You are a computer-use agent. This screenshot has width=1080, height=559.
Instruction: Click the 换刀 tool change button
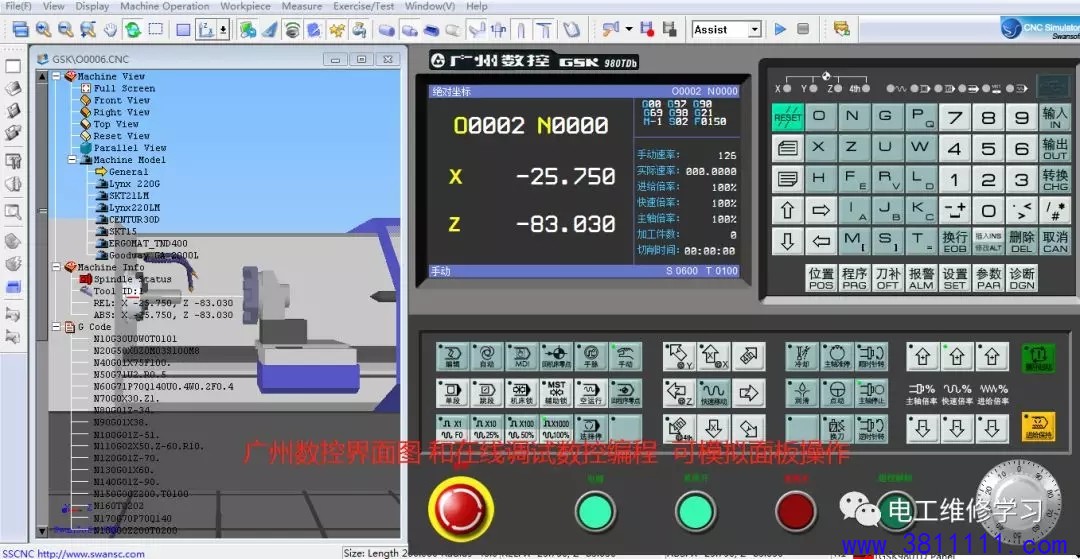[x=837, y=428]
